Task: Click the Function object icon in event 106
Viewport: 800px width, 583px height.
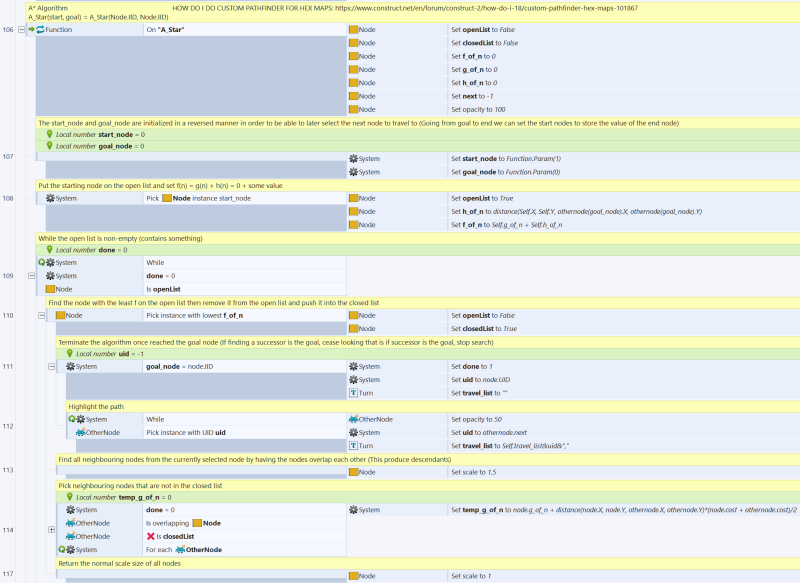Action: coord(40,30)
